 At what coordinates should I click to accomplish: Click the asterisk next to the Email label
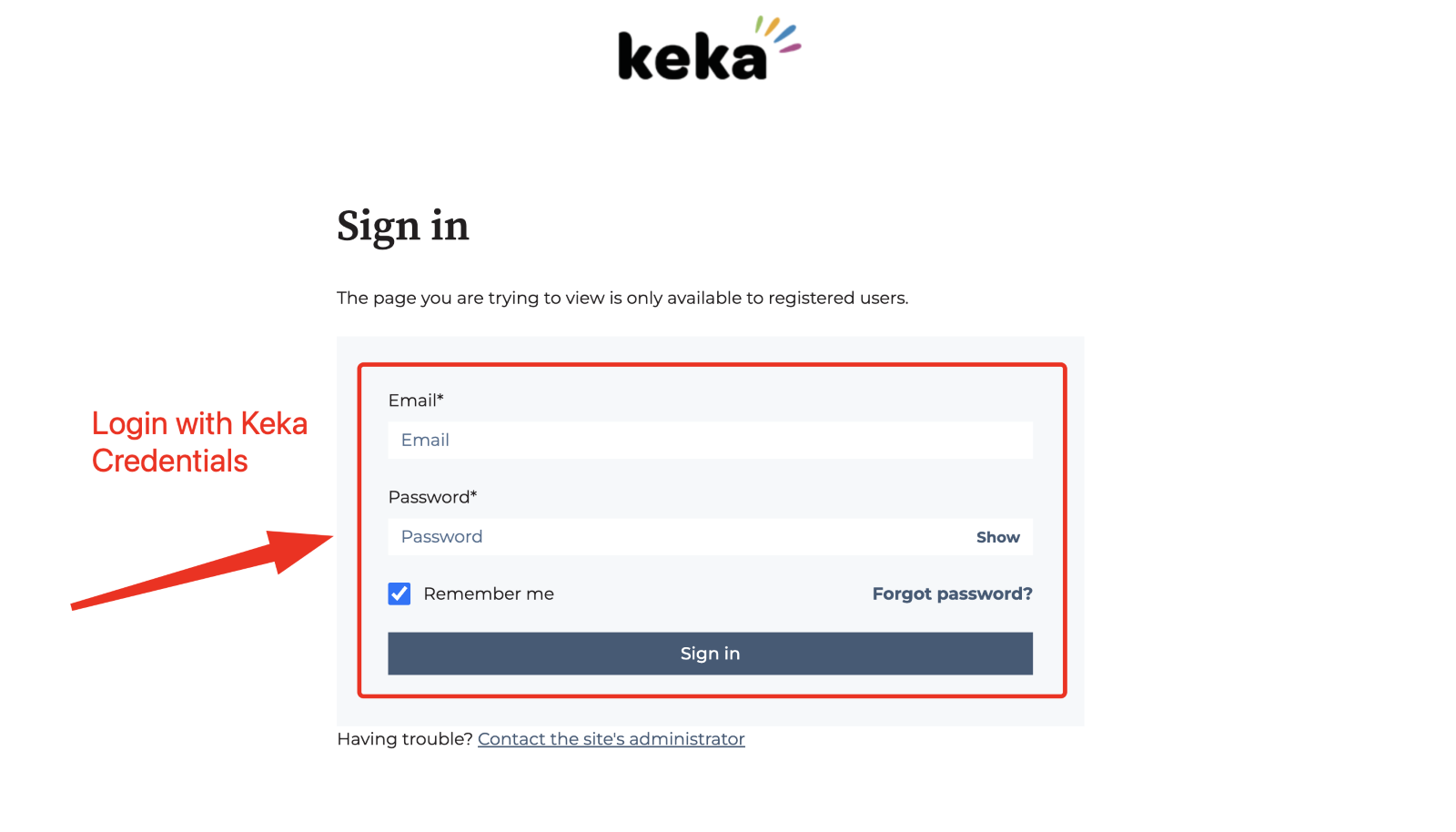coord(440,398)
